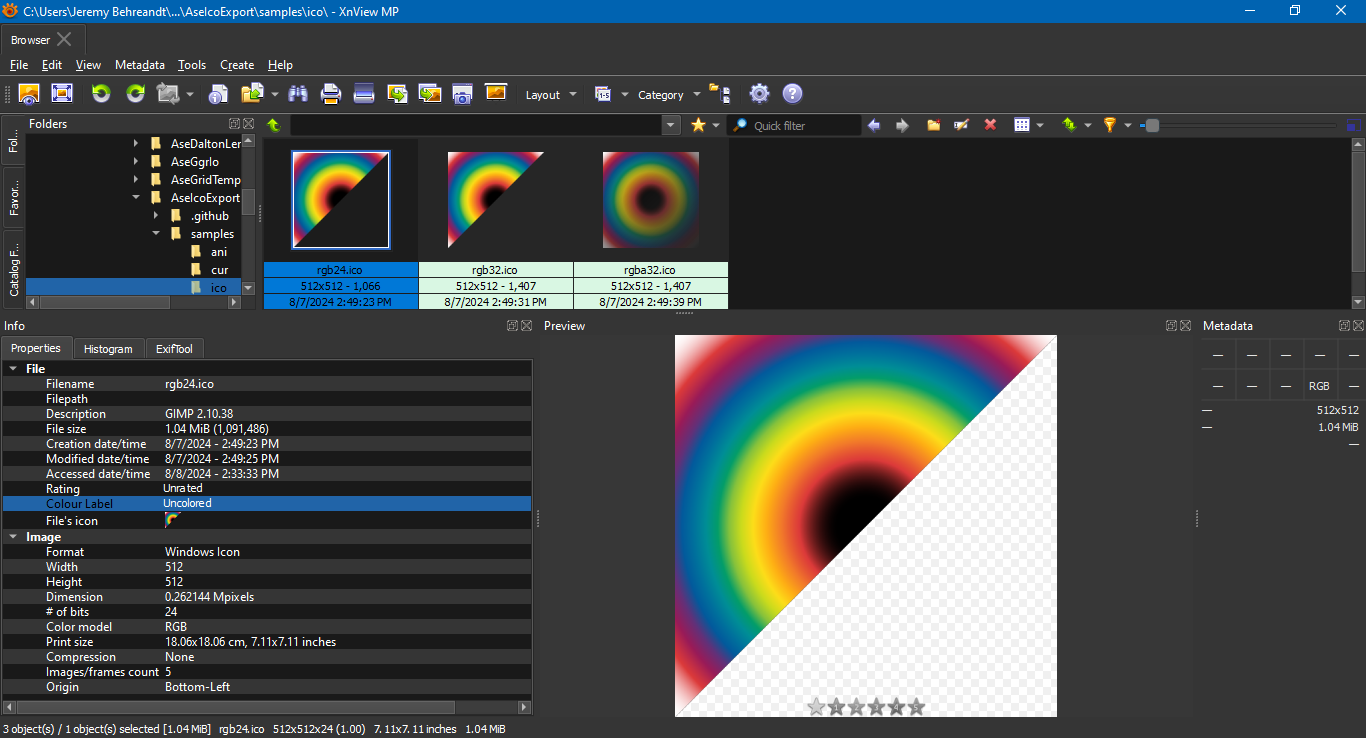Screen dimensions: 1366x738
Task: Collapse the File properties section
Action: 13,369
